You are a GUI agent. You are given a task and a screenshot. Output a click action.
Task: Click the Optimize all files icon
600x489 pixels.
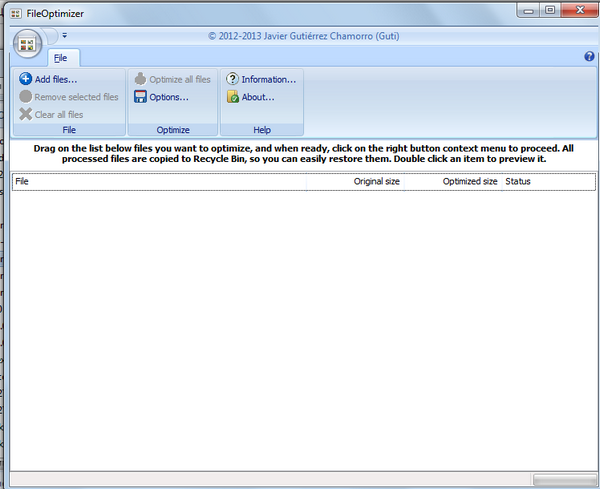140,79
